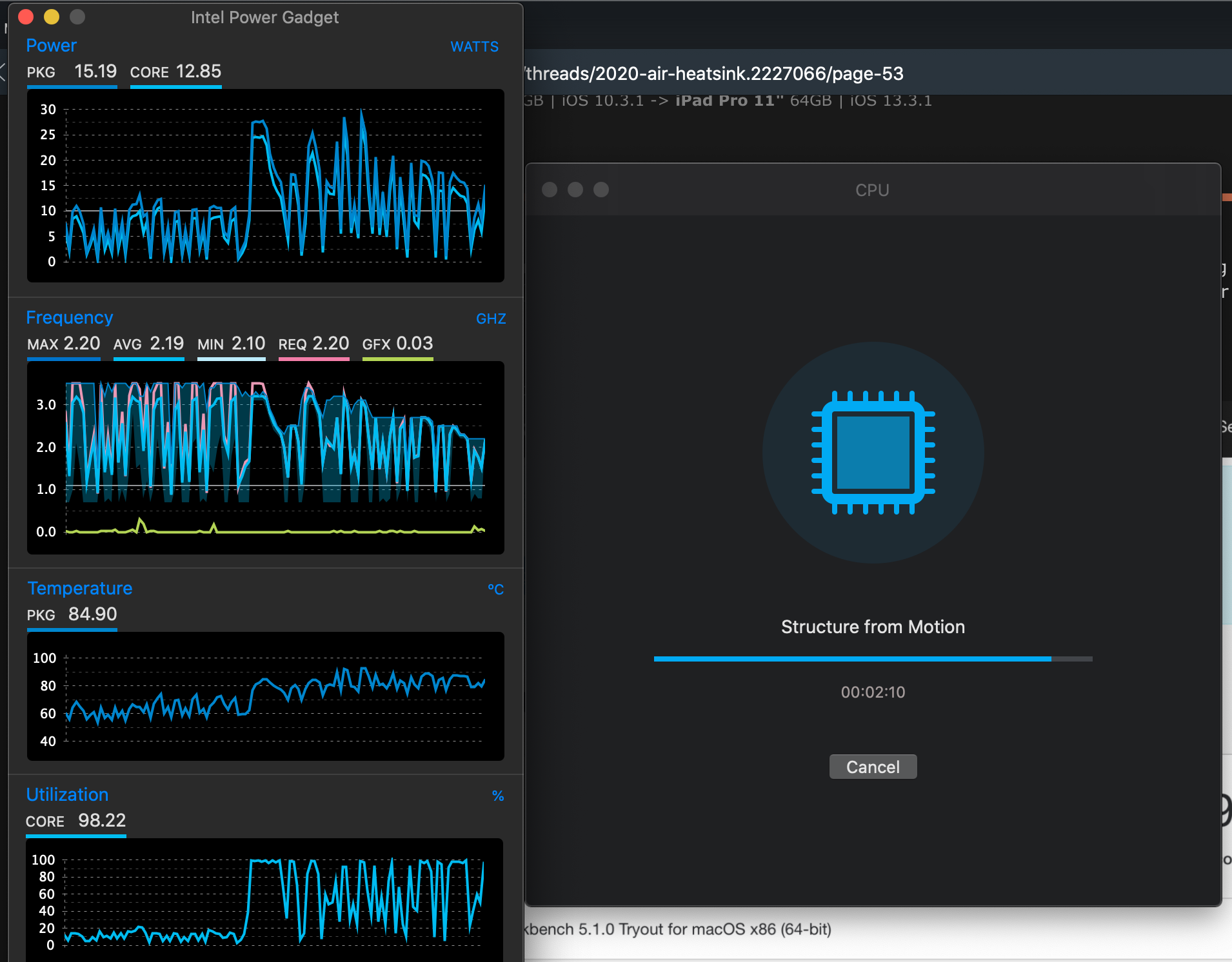Click the Temperature section heading

[x=79, y=588]
